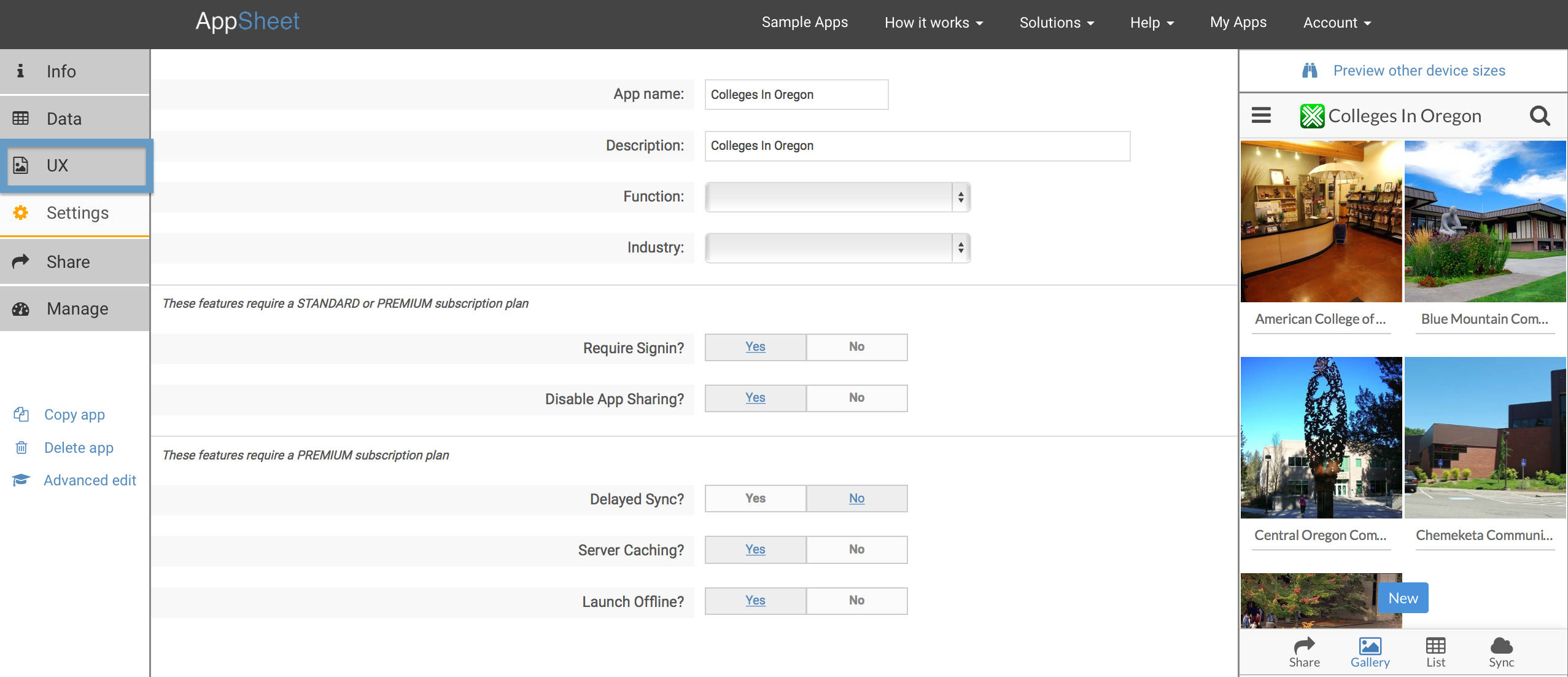Select the Data section icon
Viewport: 1568px width, 677px height.
coord(20,118)
